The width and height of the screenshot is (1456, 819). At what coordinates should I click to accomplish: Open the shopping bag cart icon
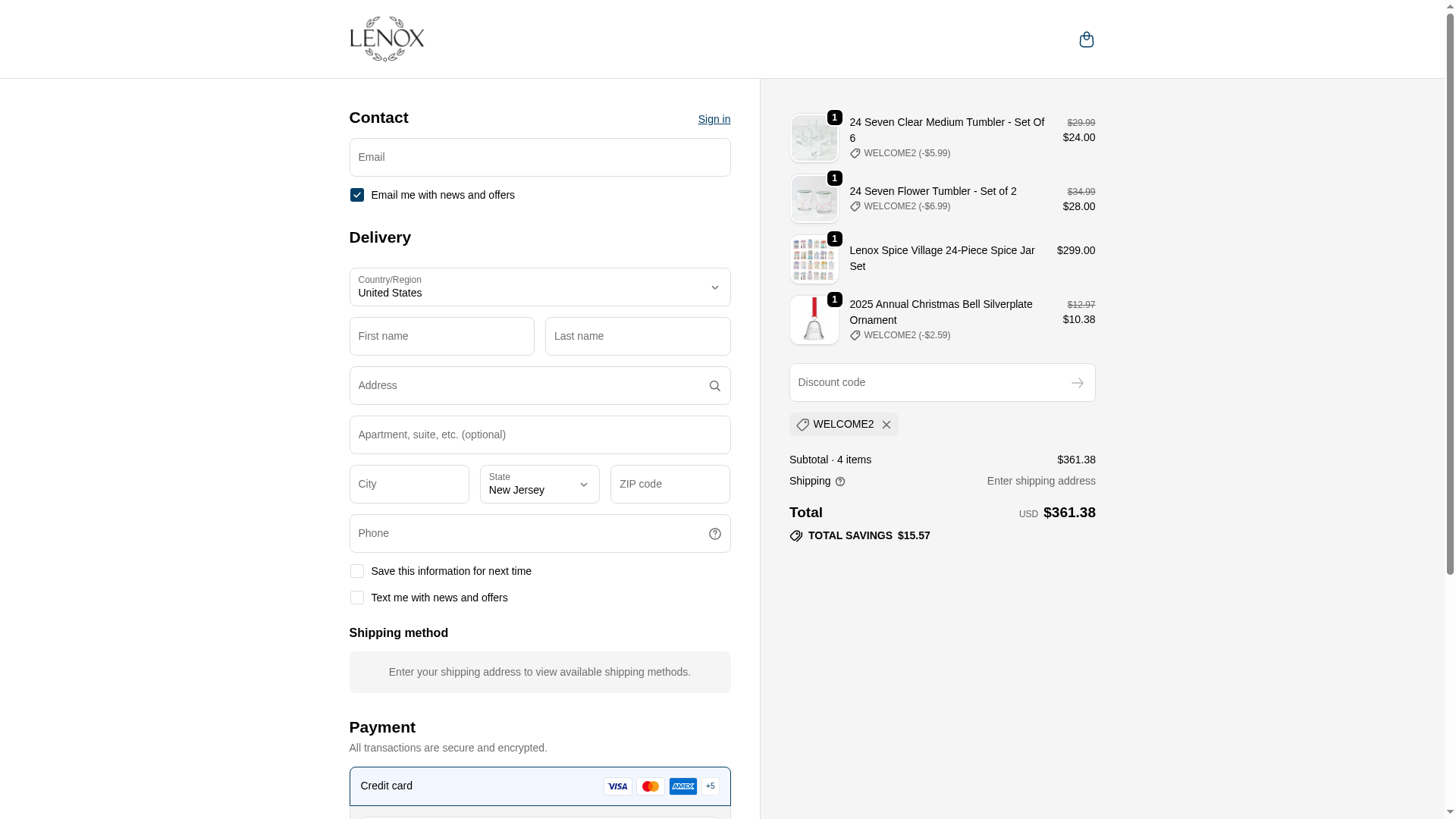[x=1086, y=39]
